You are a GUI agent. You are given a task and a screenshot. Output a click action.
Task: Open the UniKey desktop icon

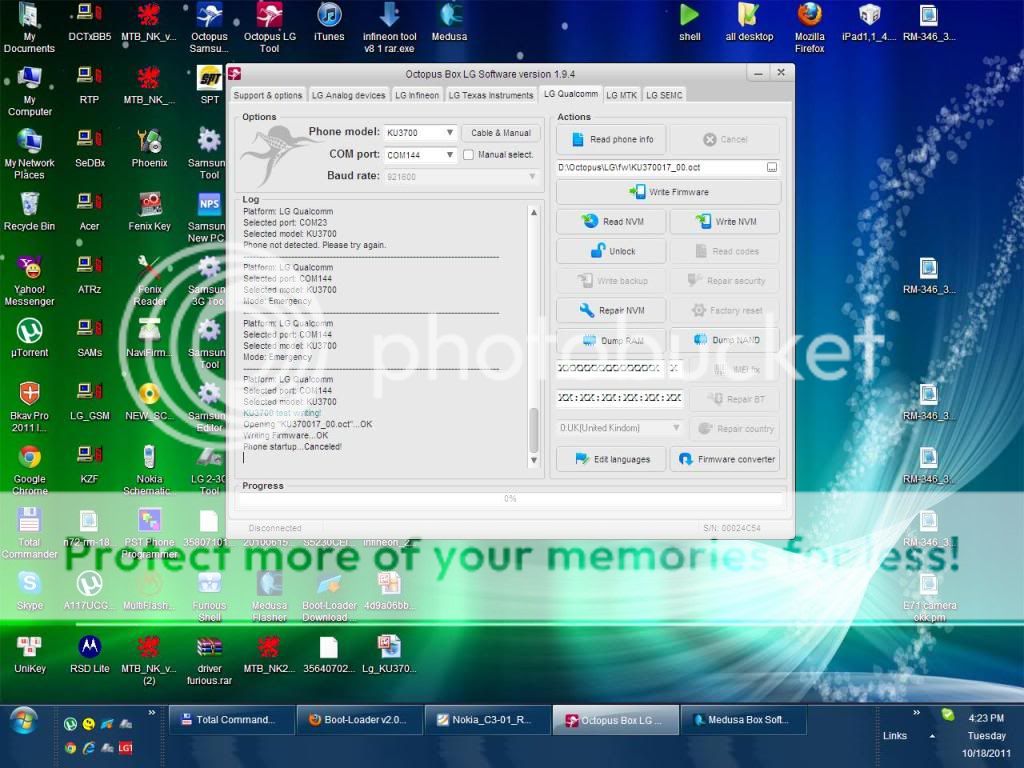click(x=29, y=654)
